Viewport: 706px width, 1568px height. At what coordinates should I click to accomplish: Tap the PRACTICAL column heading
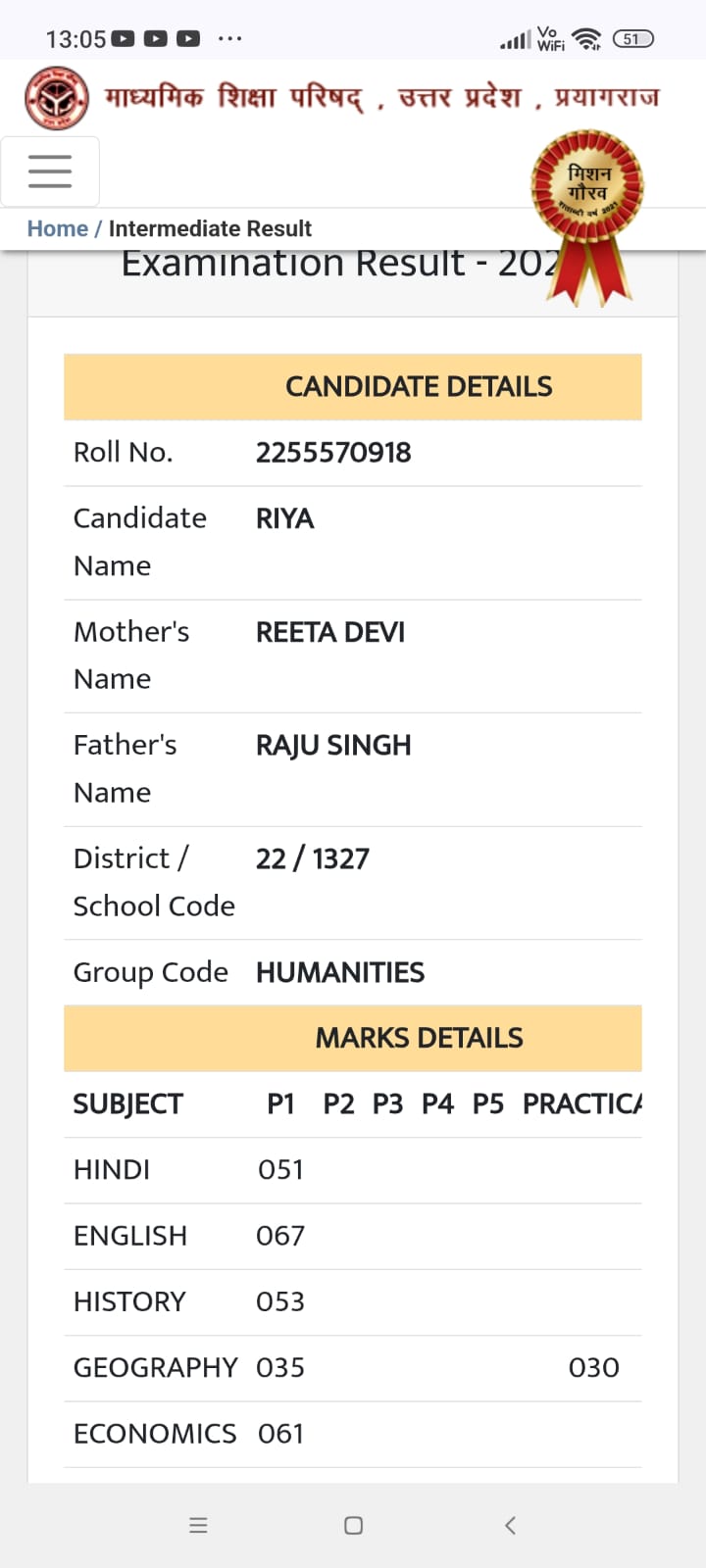(582, 1104)
